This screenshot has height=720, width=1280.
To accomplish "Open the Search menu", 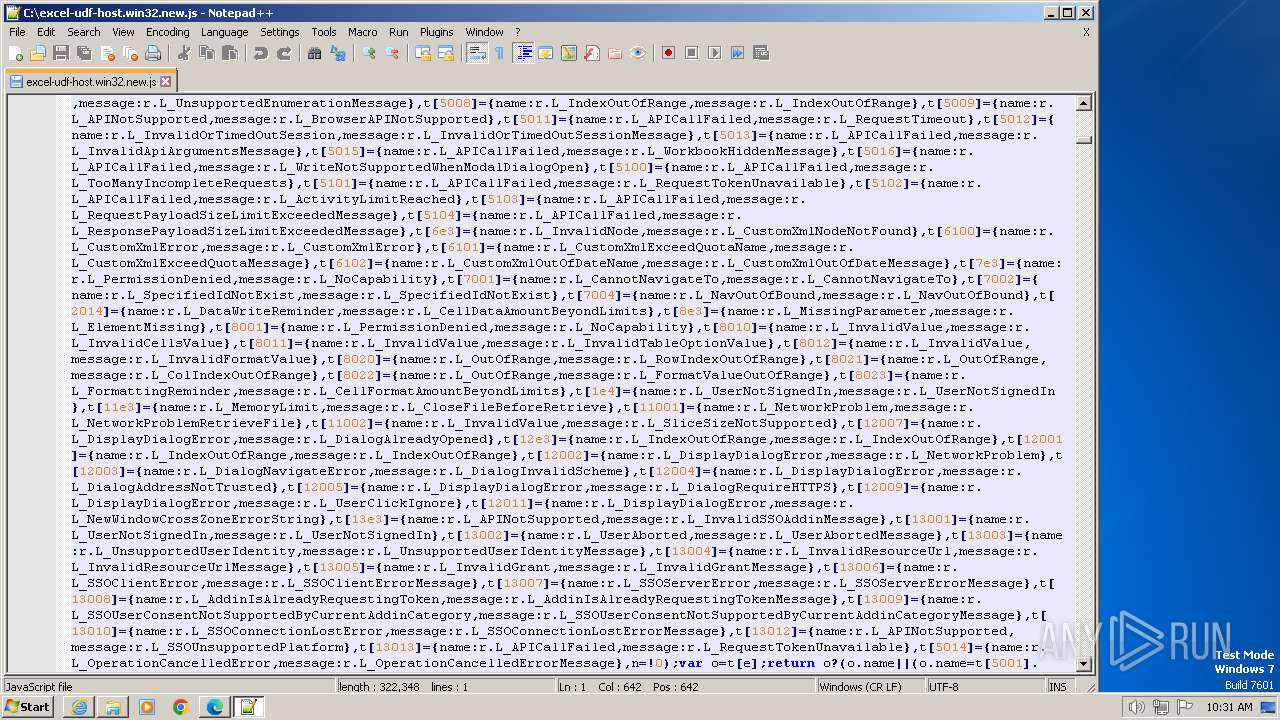I will coord(84,32).
